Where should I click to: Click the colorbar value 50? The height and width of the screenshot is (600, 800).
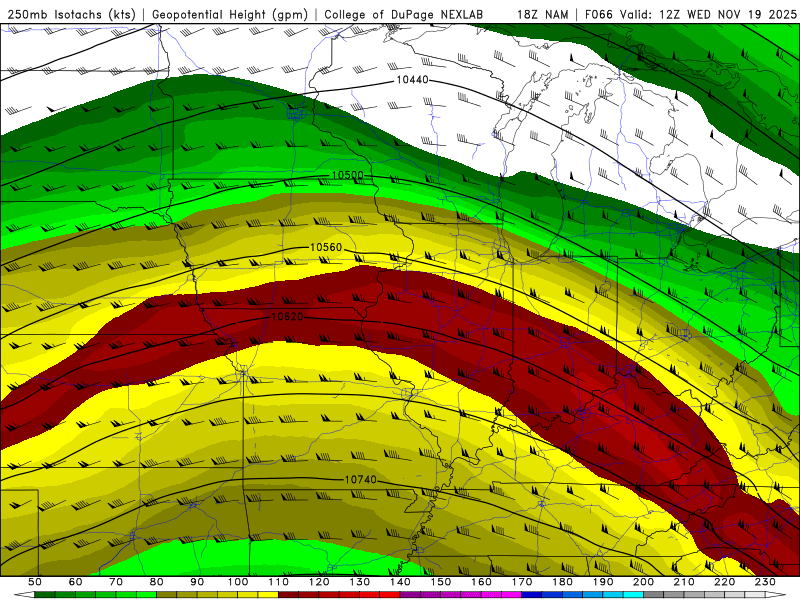tap(34, 582)
